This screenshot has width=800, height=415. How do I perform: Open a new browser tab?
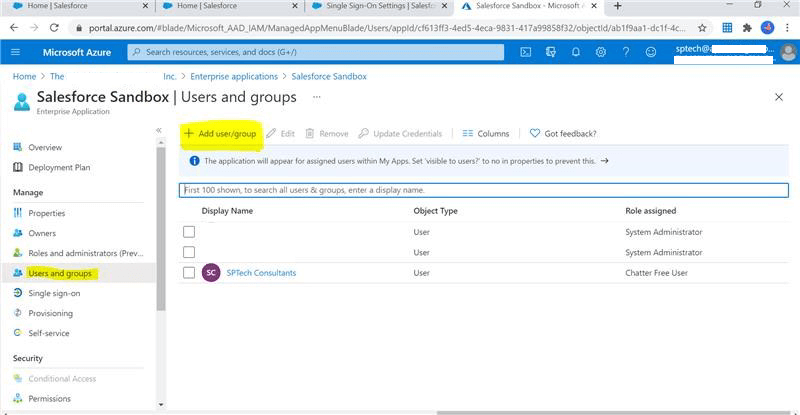(x=617, y=6)
